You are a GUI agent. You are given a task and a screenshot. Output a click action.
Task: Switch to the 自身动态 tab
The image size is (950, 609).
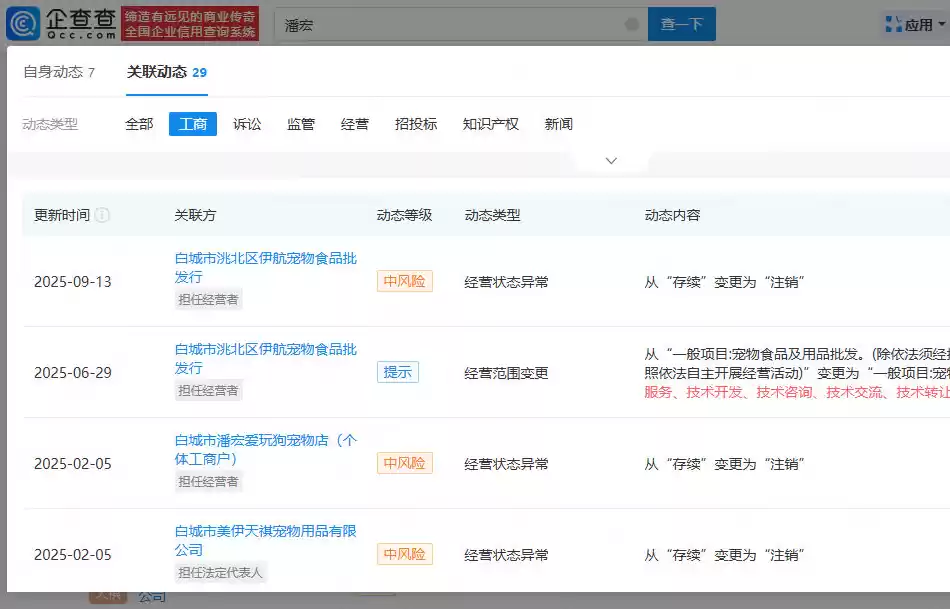[x=53, y=72]
